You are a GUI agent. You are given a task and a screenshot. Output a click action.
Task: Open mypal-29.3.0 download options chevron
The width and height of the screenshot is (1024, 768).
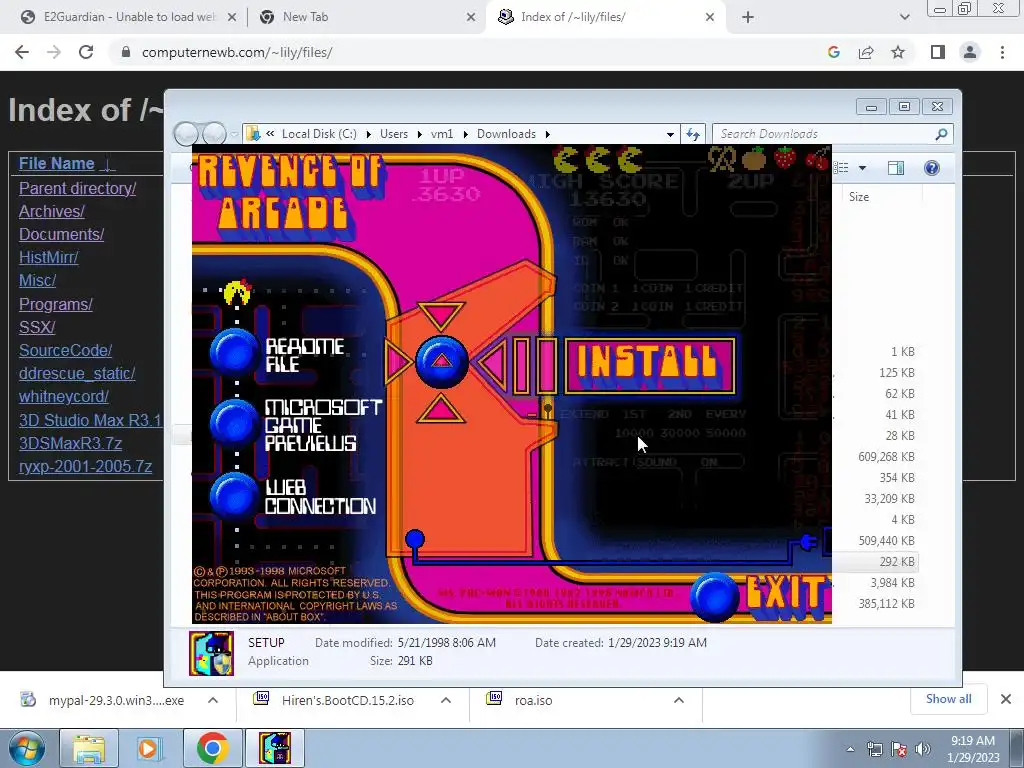click(213, 700)
